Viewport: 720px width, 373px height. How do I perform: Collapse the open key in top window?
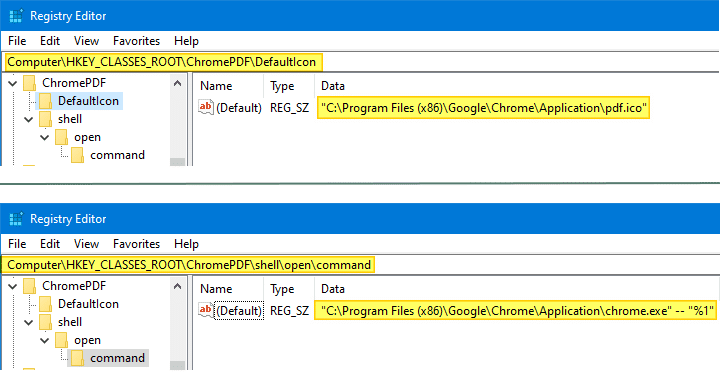[x=45, y=137]
